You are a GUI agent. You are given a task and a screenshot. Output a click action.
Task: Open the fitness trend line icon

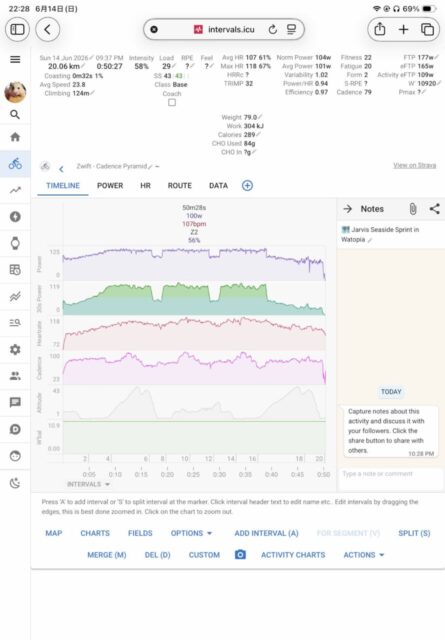tap(15, 190)
